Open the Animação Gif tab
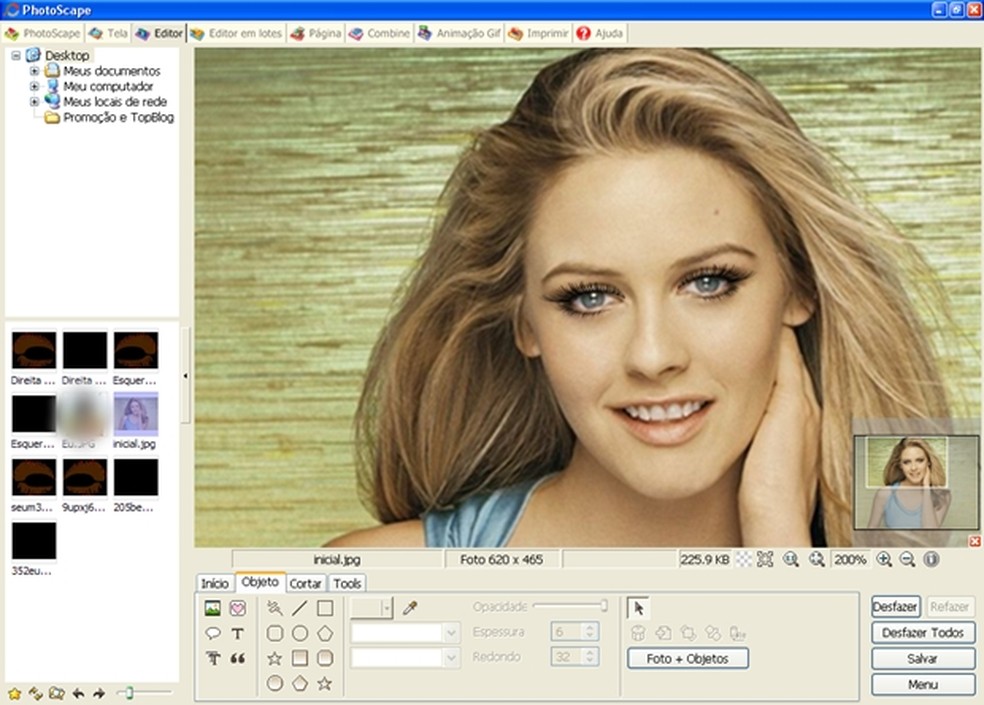This screenshot has width=984, height=705. click(x=459, y=33)
